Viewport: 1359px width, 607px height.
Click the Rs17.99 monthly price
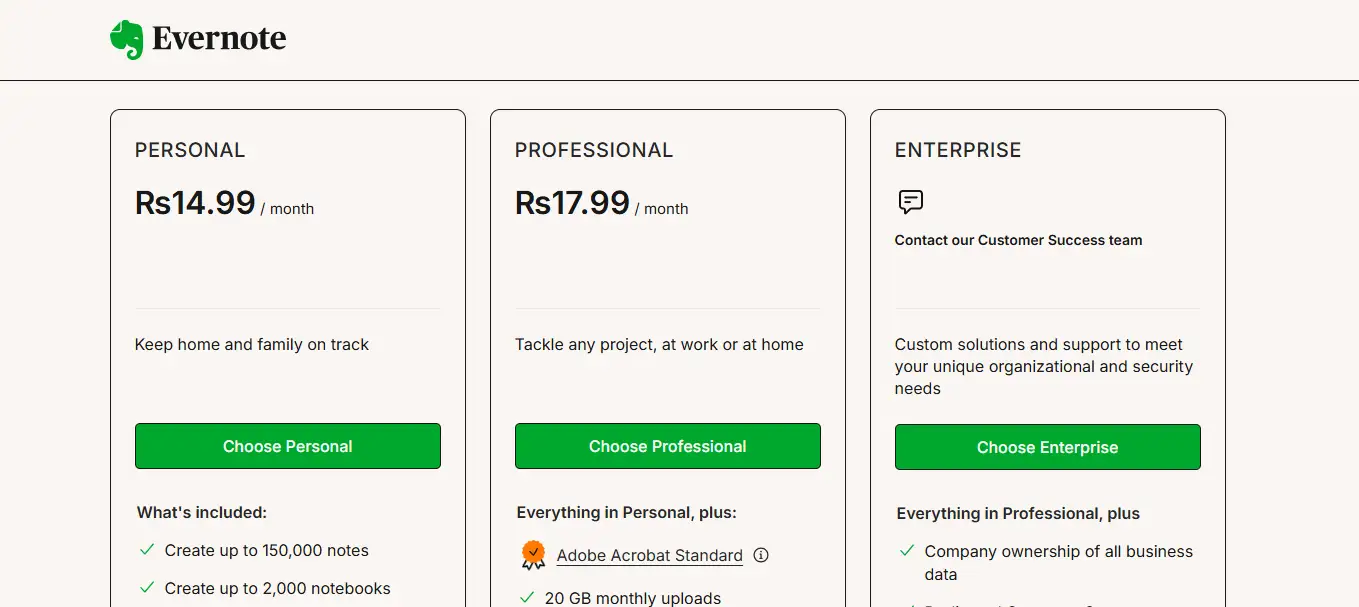pyautogui.click(x=573, y=202)
